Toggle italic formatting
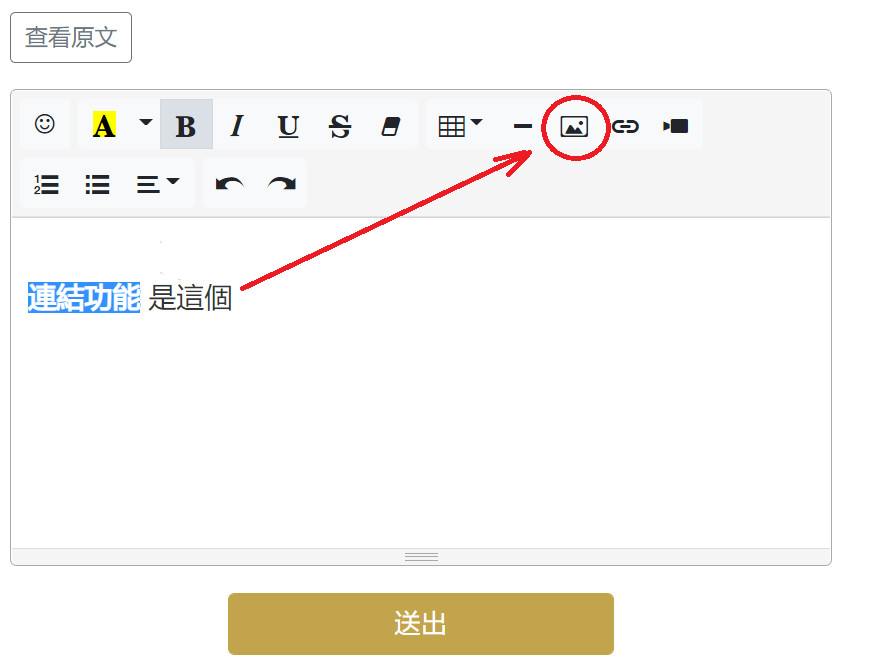 [237, 124]
